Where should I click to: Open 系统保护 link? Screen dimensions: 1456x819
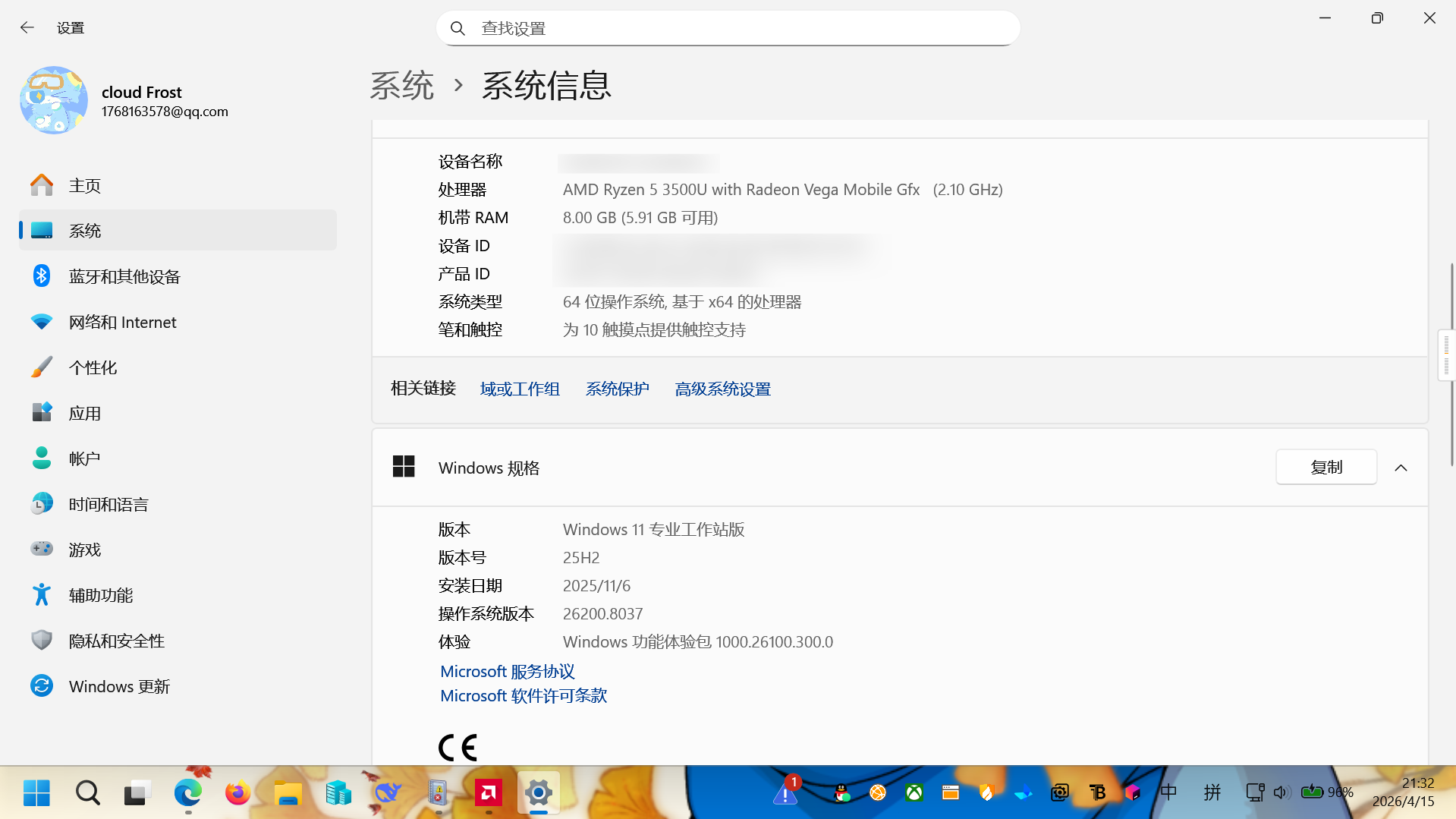[x=617, y=389]
